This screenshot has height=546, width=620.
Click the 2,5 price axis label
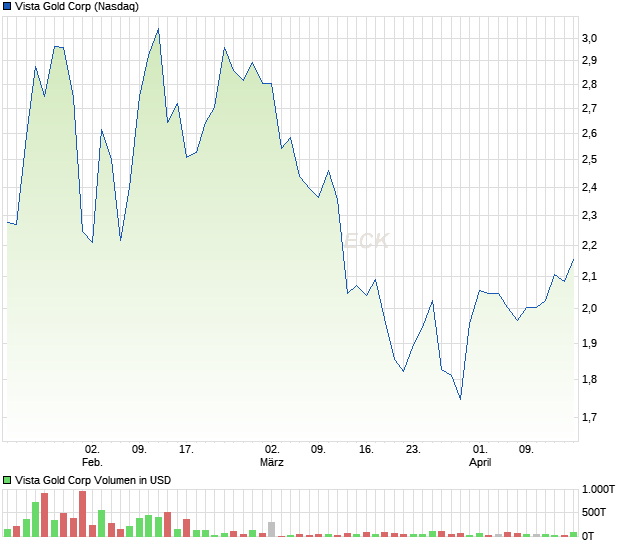point(589,160)
